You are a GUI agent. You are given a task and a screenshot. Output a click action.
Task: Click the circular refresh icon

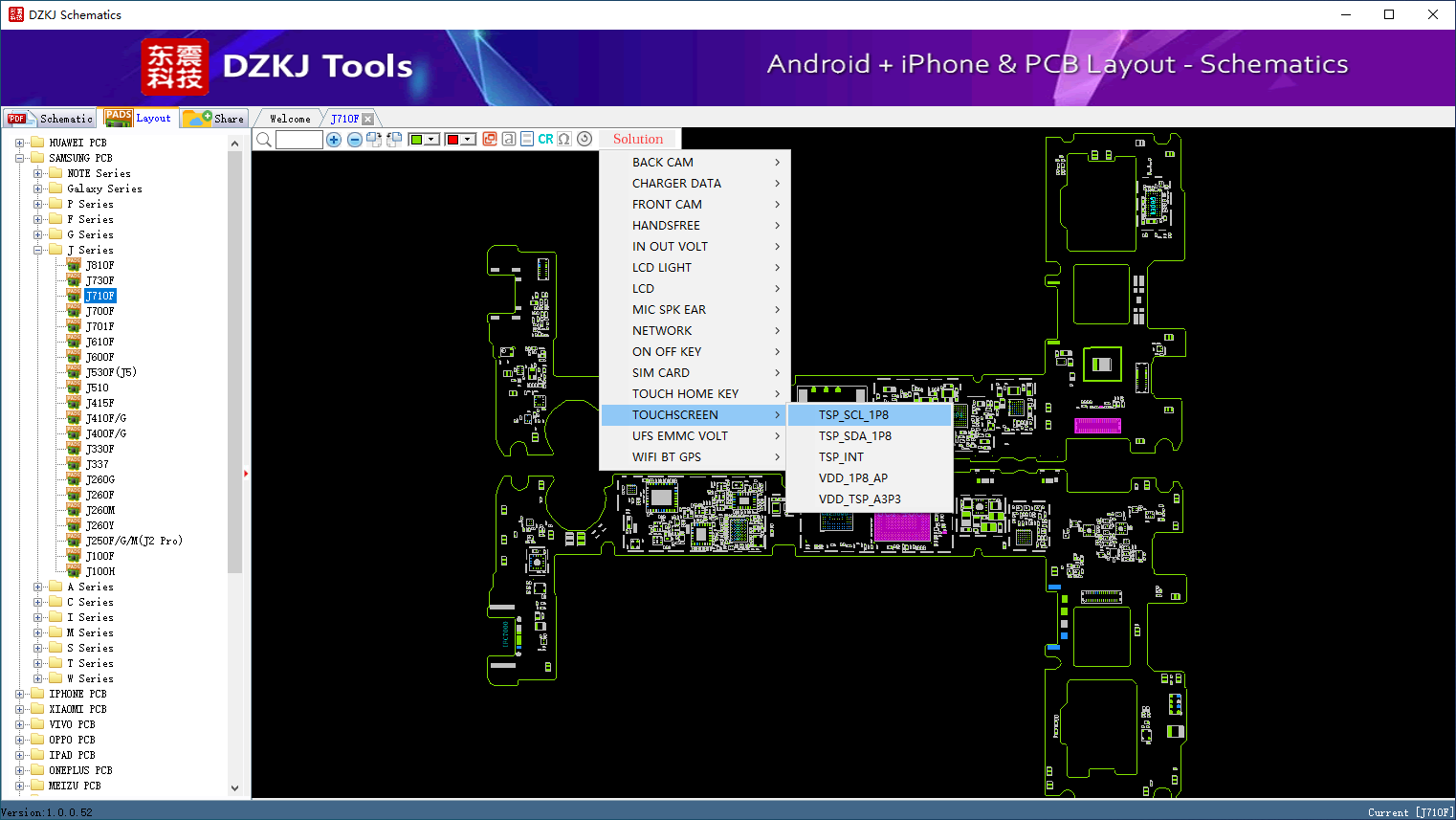click(585, 139)
